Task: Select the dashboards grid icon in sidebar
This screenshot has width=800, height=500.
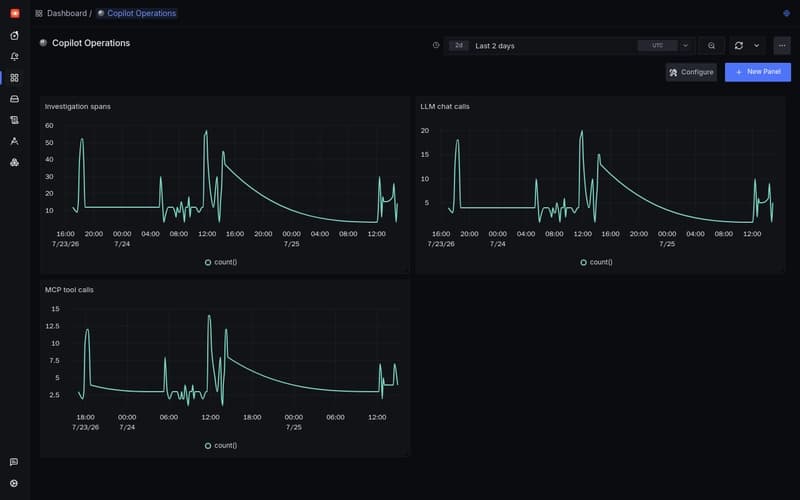Action: click(14, 78)
